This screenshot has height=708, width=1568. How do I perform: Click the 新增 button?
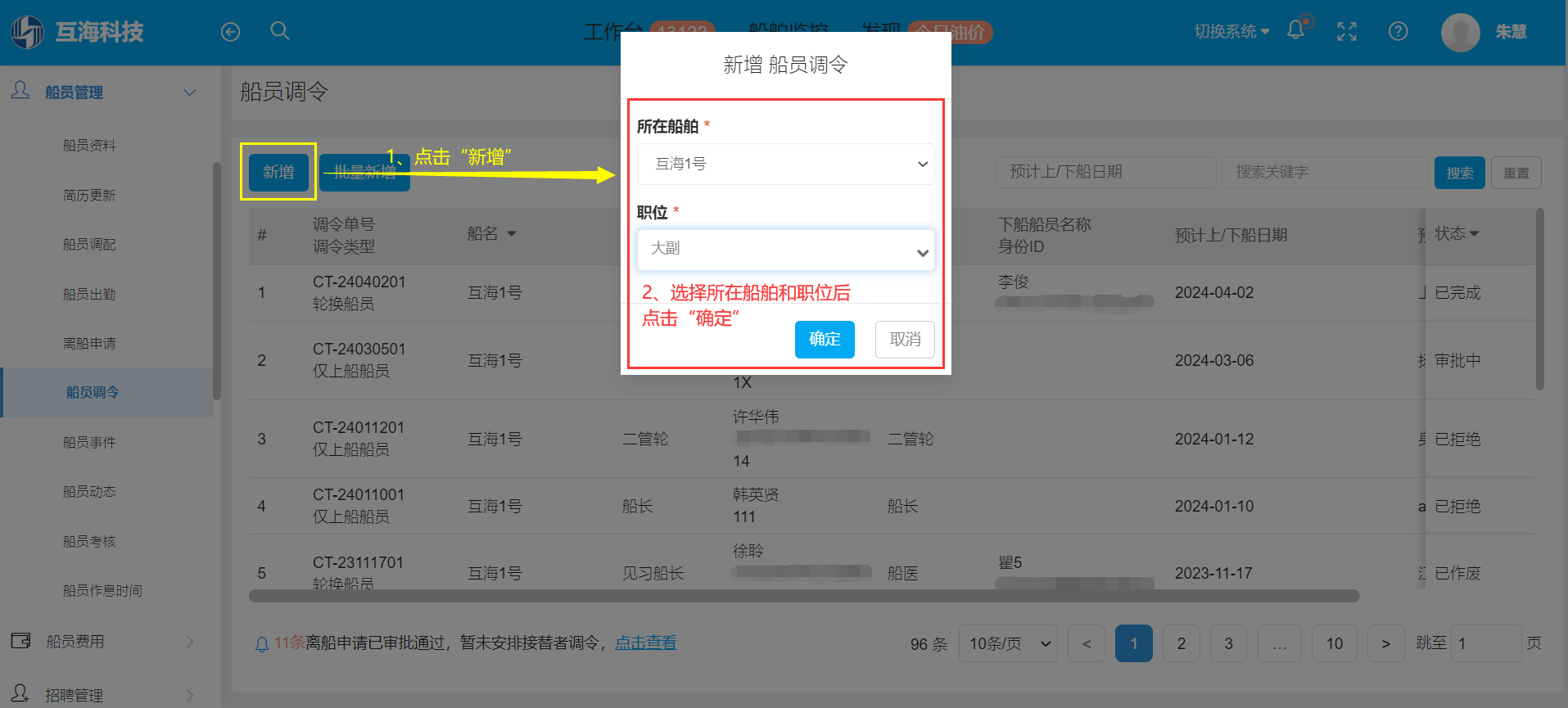pos(278,172)
